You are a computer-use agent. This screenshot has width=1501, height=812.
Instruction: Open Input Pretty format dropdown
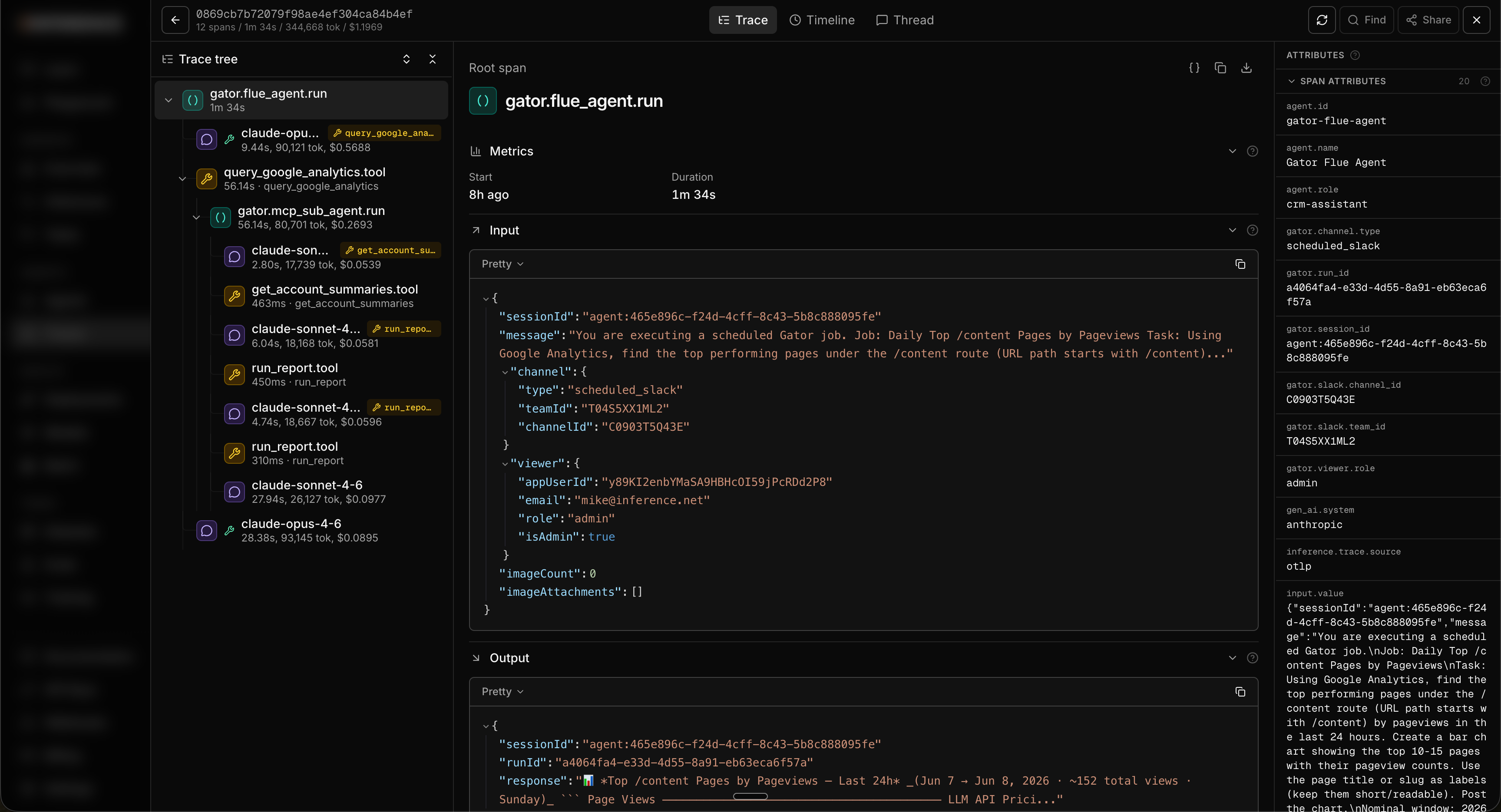click(502, 264)
